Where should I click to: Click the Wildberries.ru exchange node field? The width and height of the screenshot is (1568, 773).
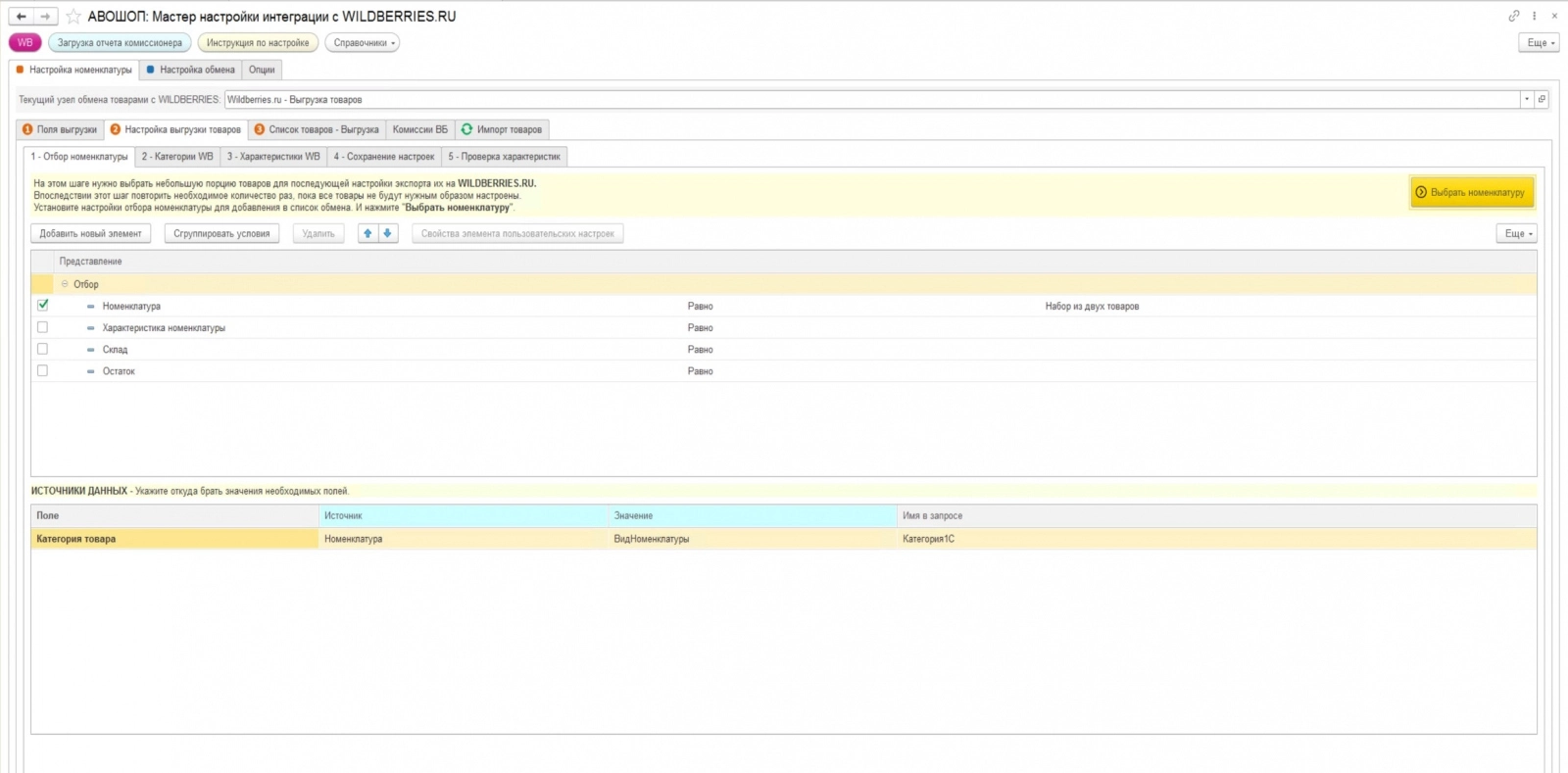pyautogui.click(x=872, y=99)
